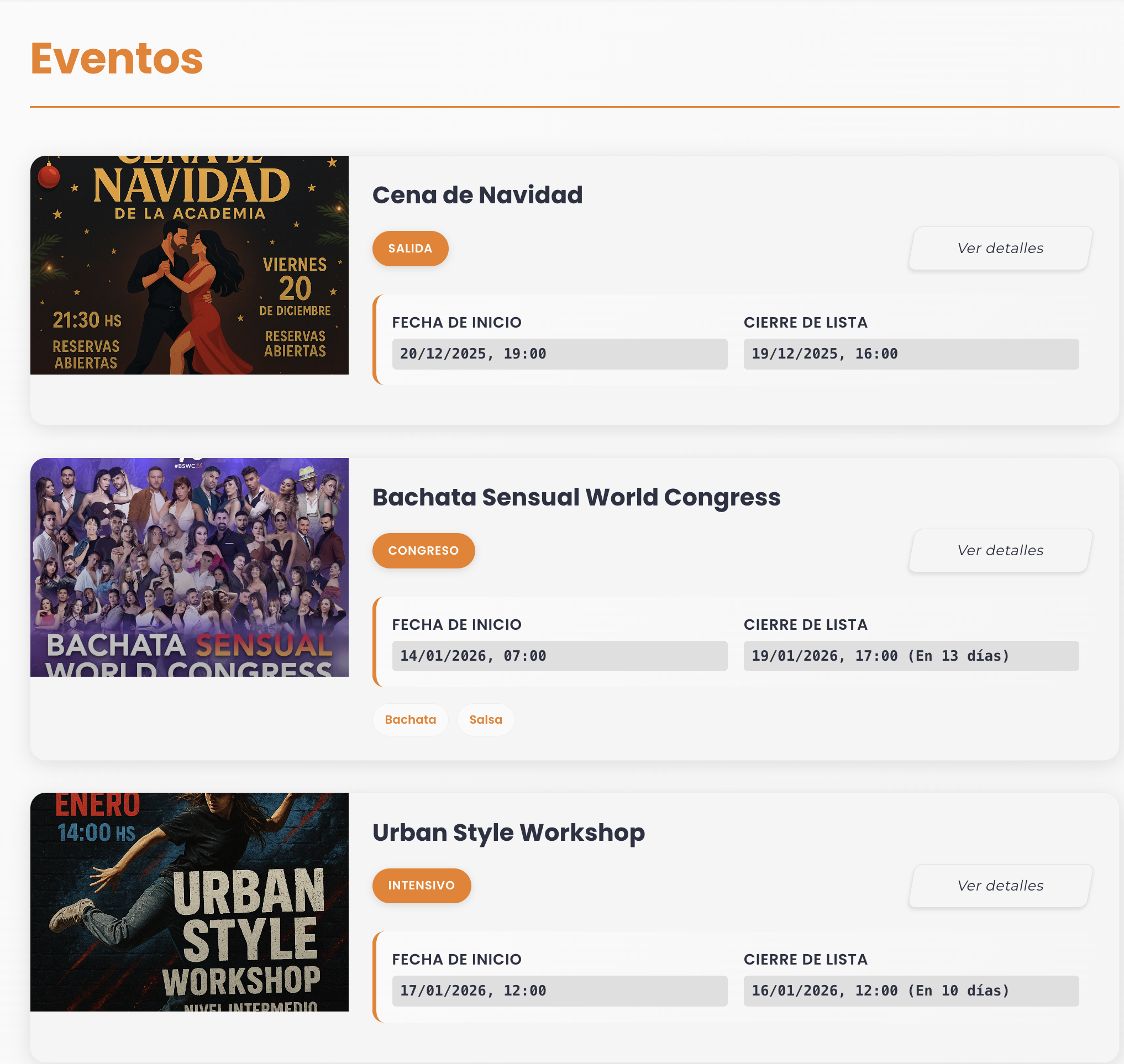Click the cierre de lista 19/12/2025, 16:00
Image resolution: width=1124 pixels, height=1064 pixels.
pyautogui.click(x=910, y=354)
